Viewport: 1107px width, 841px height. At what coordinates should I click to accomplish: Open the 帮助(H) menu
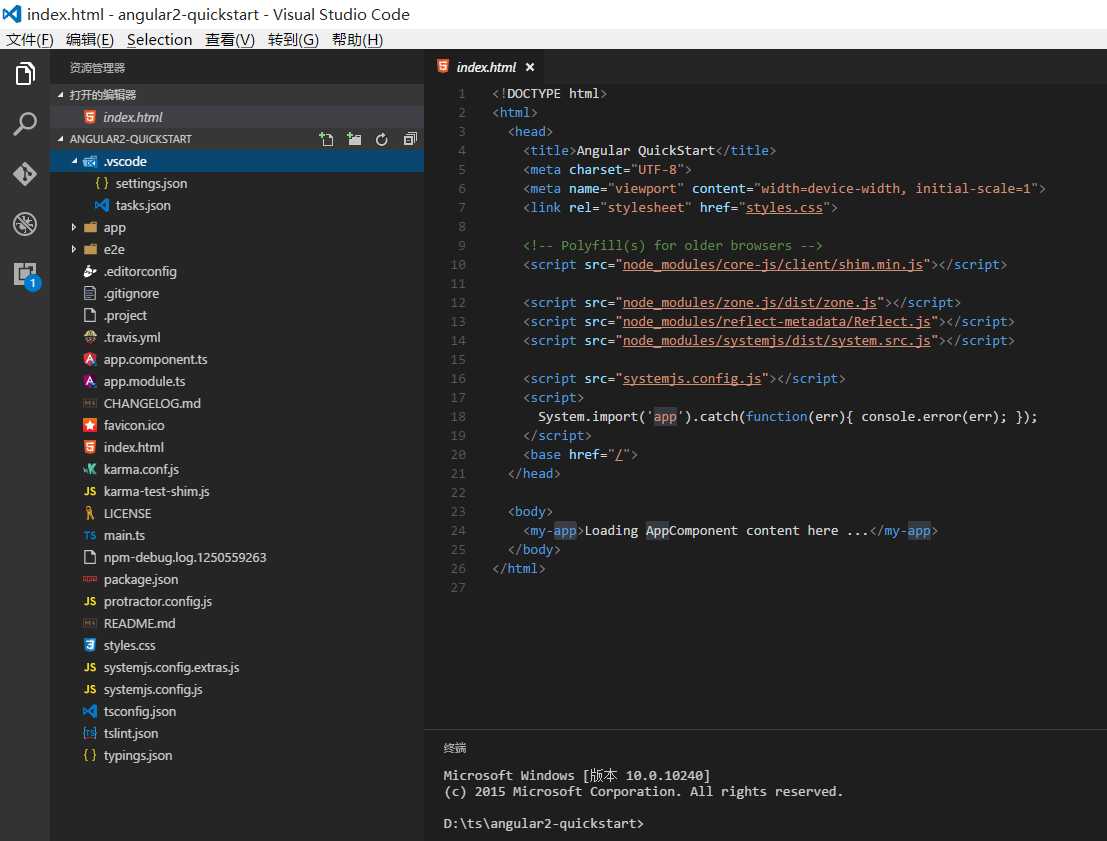pos(357,40)
